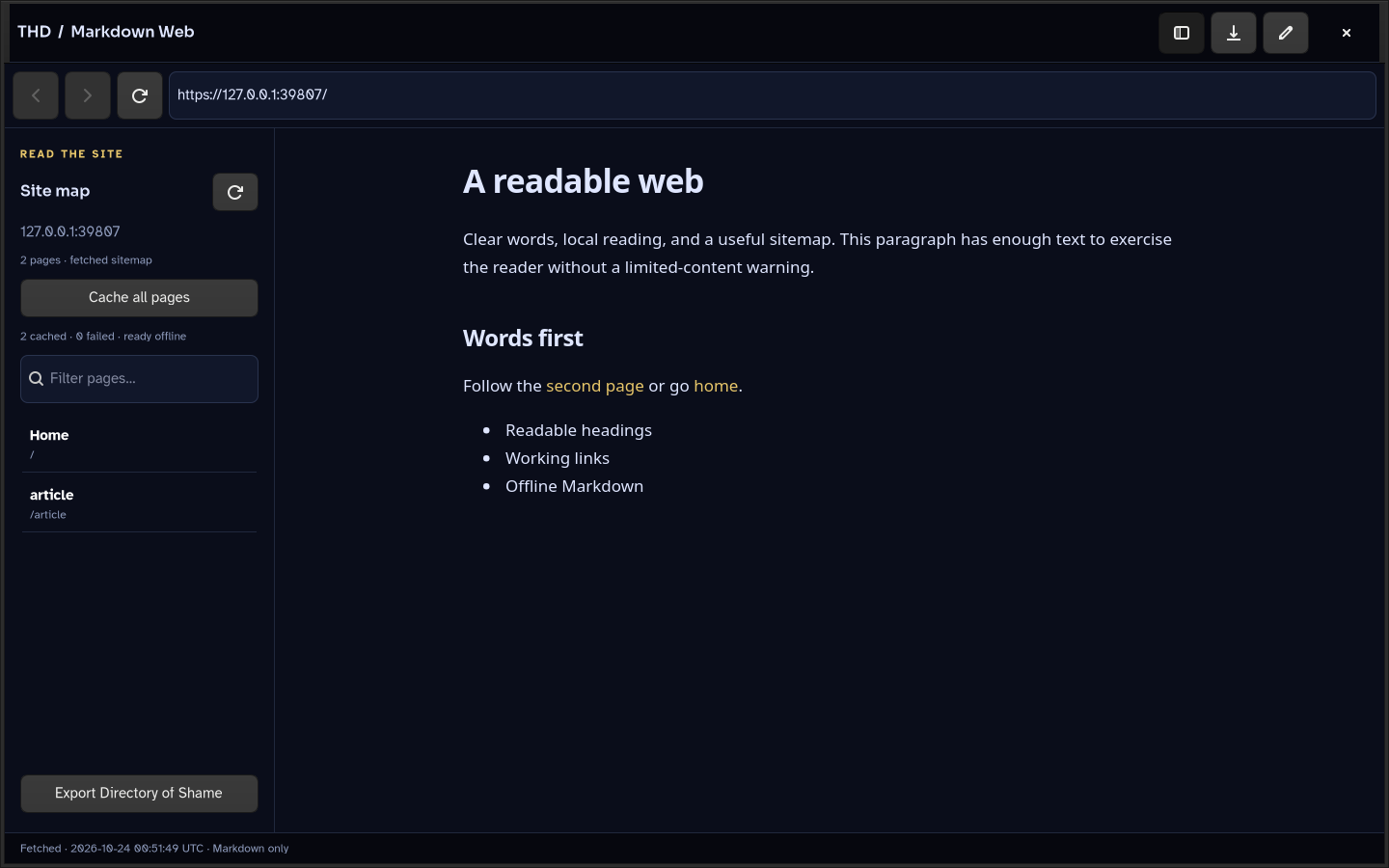
Task: Select the article page entry
Action: coord(139,503)
